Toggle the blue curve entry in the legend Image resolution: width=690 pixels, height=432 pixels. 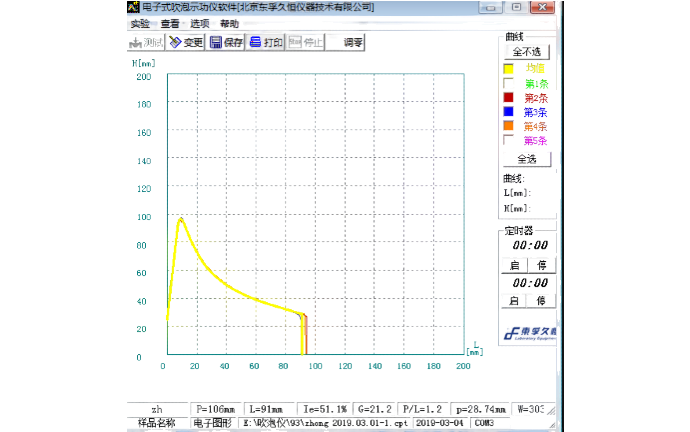(537, 113)
